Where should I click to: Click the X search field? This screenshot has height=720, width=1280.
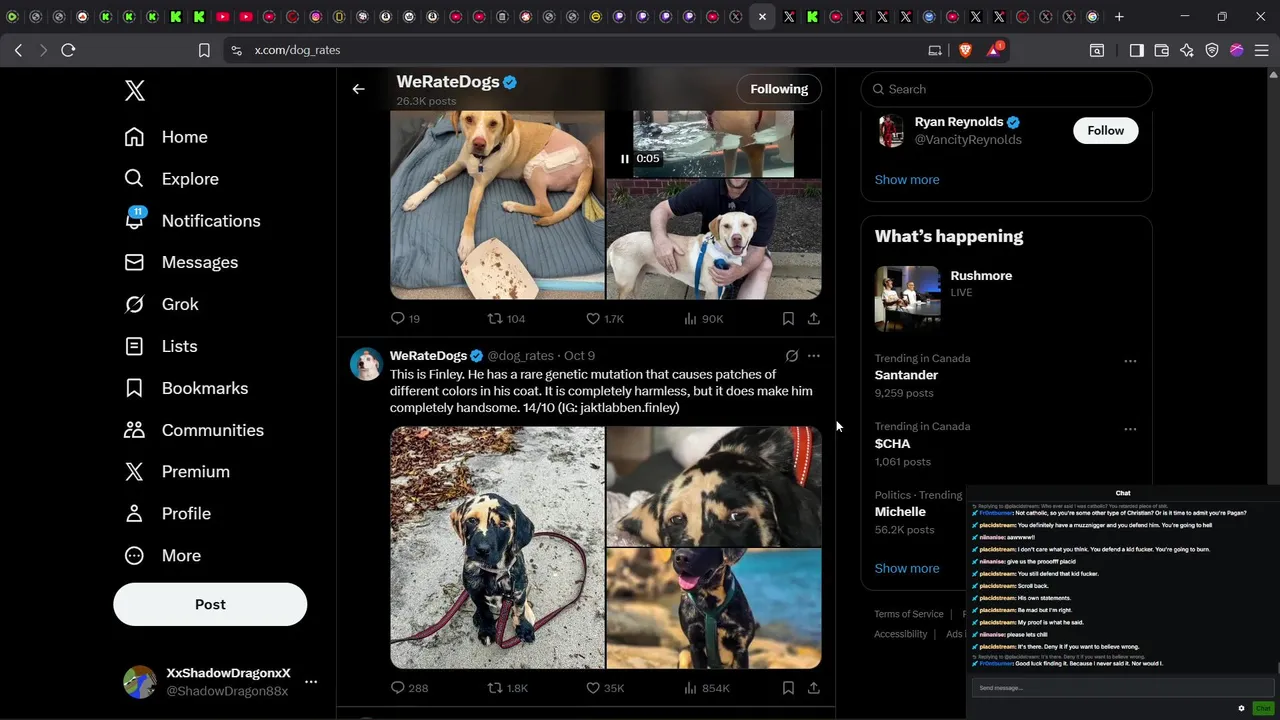click(x=1006, y=89)
